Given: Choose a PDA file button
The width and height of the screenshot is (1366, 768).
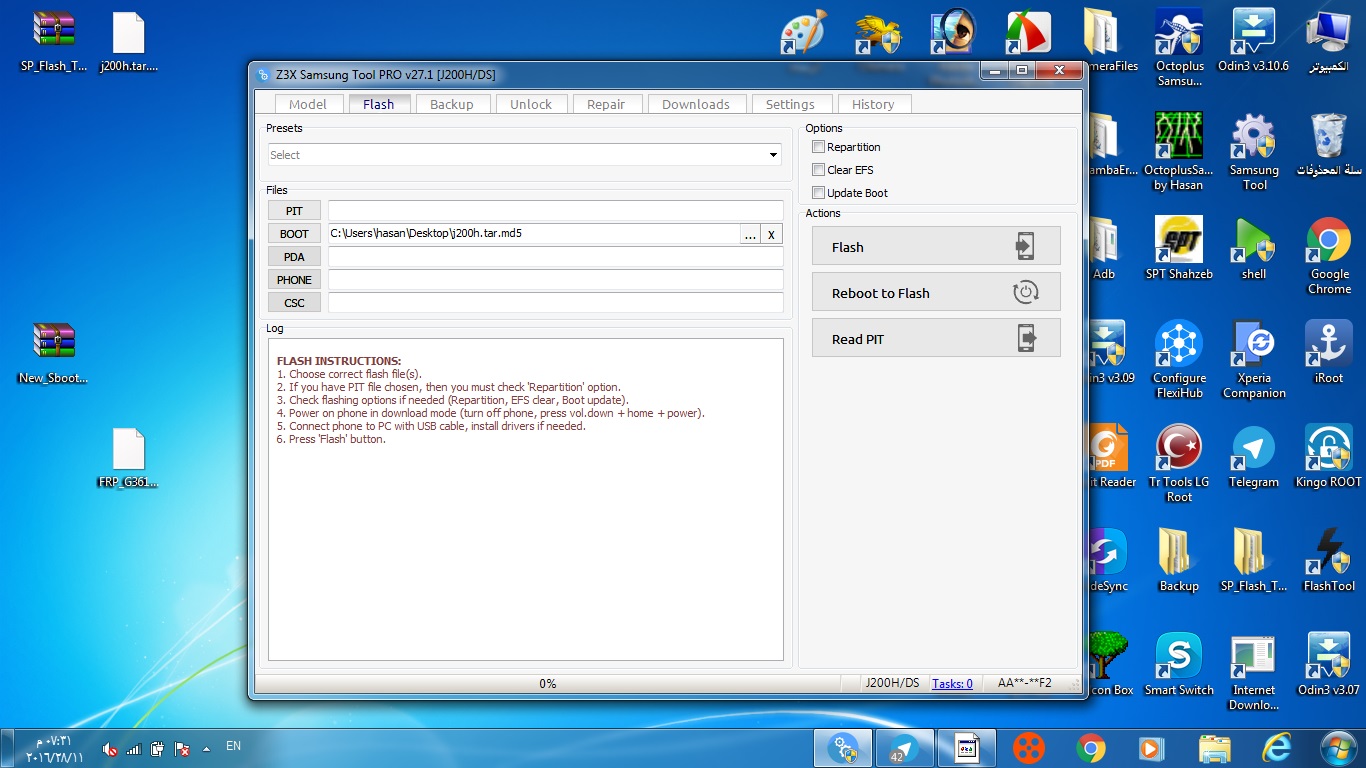Looking at the screenshot, I should tap(294, 257).
